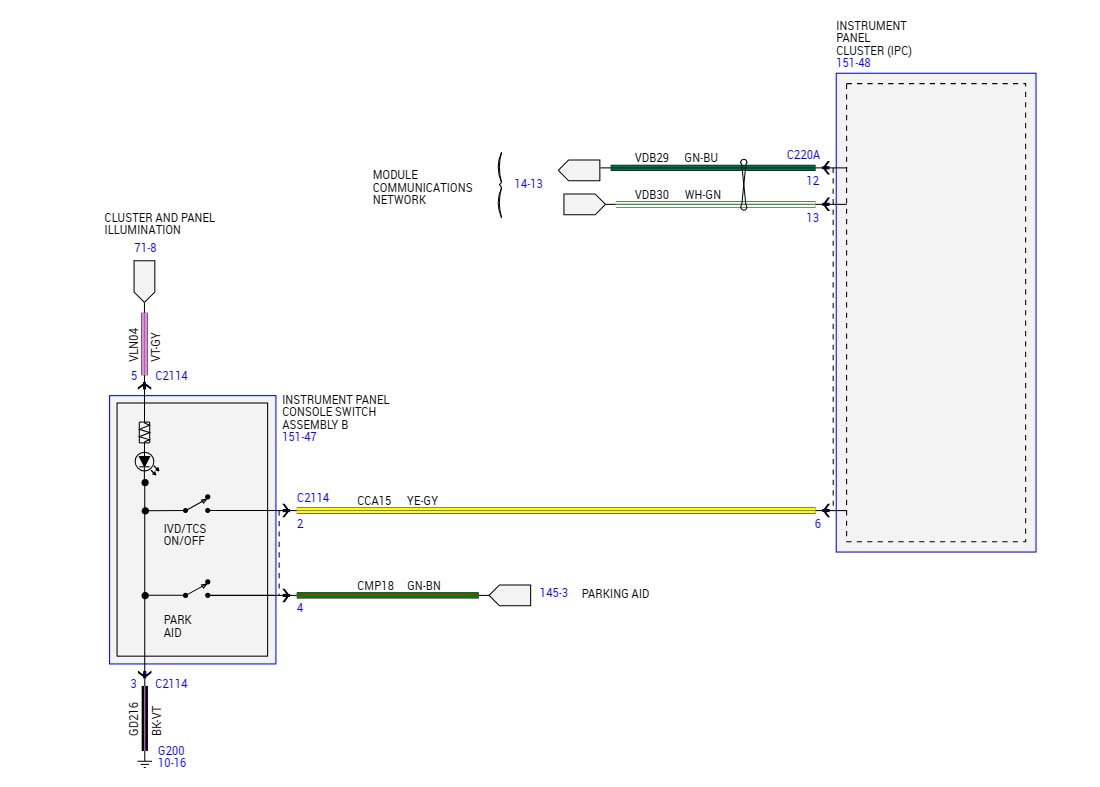
Task: Follow the 14-13 Module Communications Network link
Action: point(528,184)
